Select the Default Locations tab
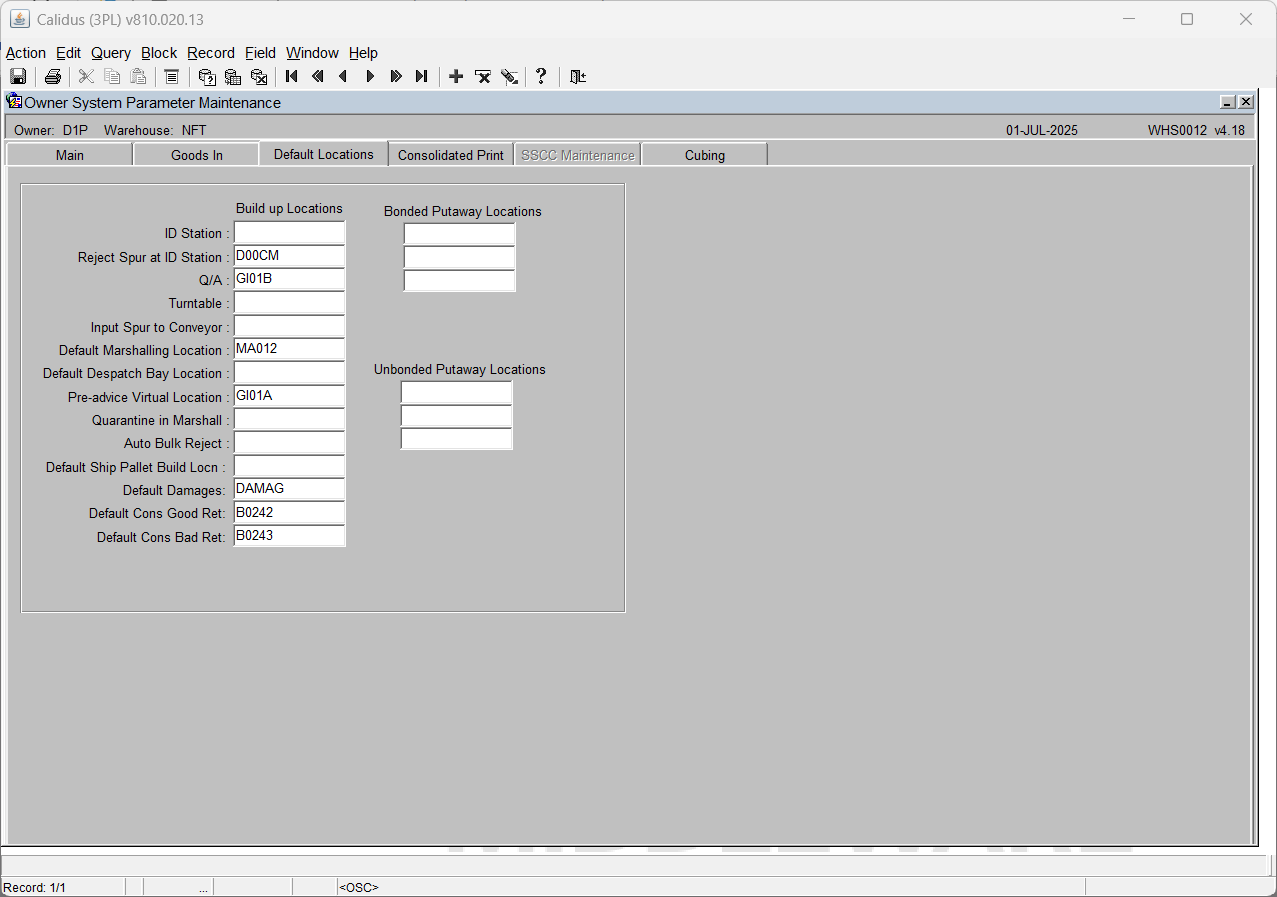Viewport: 1277px width, 897px height. coord(324,154)
